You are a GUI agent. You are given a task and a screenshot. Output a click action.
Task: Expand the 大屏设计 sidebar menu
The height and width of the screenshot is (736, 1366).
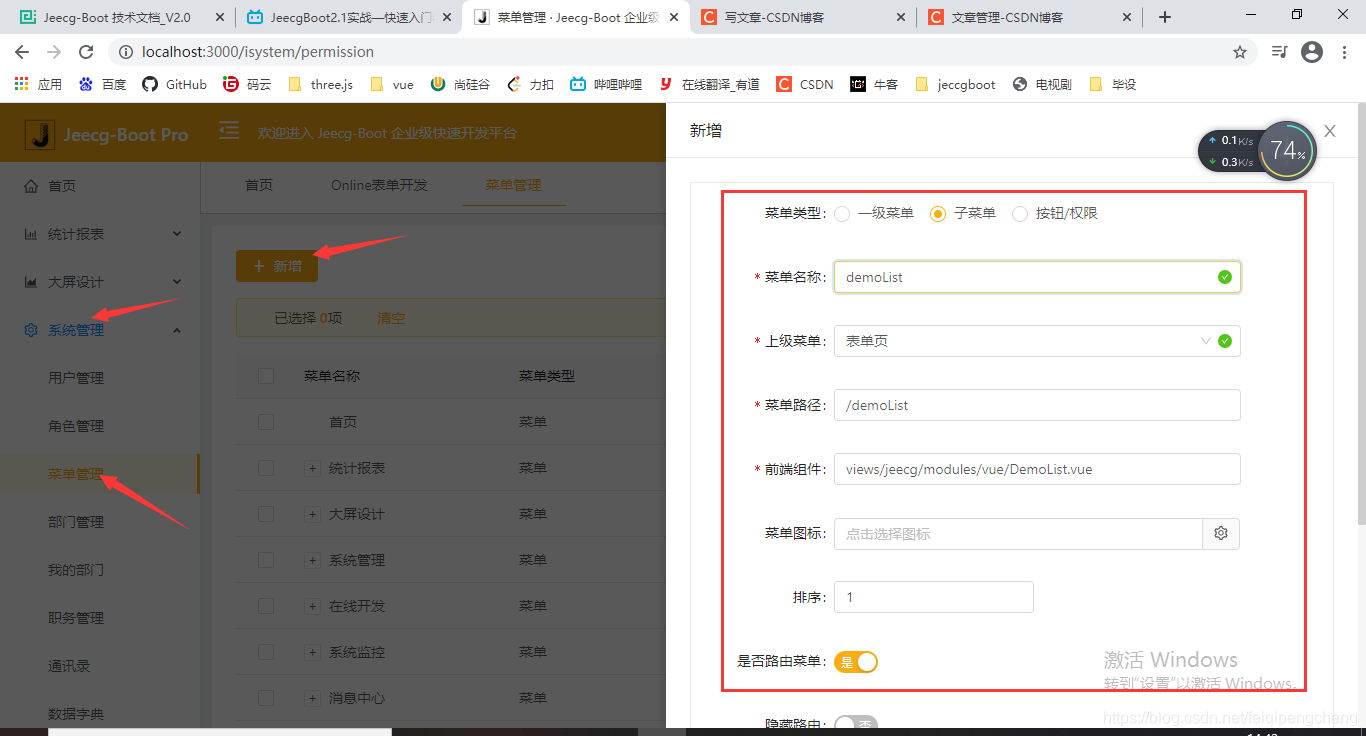100,282
